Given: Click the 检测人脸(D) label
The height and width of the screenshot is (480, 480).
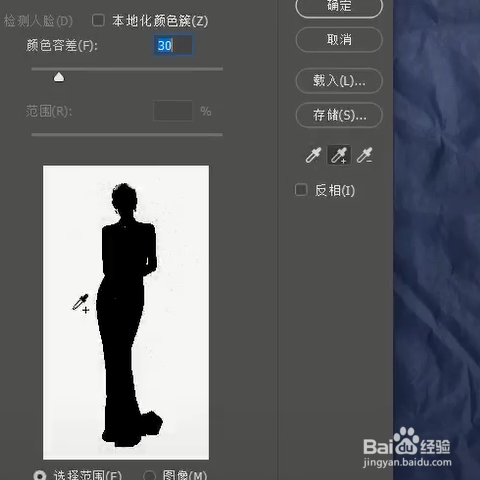Looking at the screenshot, I should [x=38, y=21].
